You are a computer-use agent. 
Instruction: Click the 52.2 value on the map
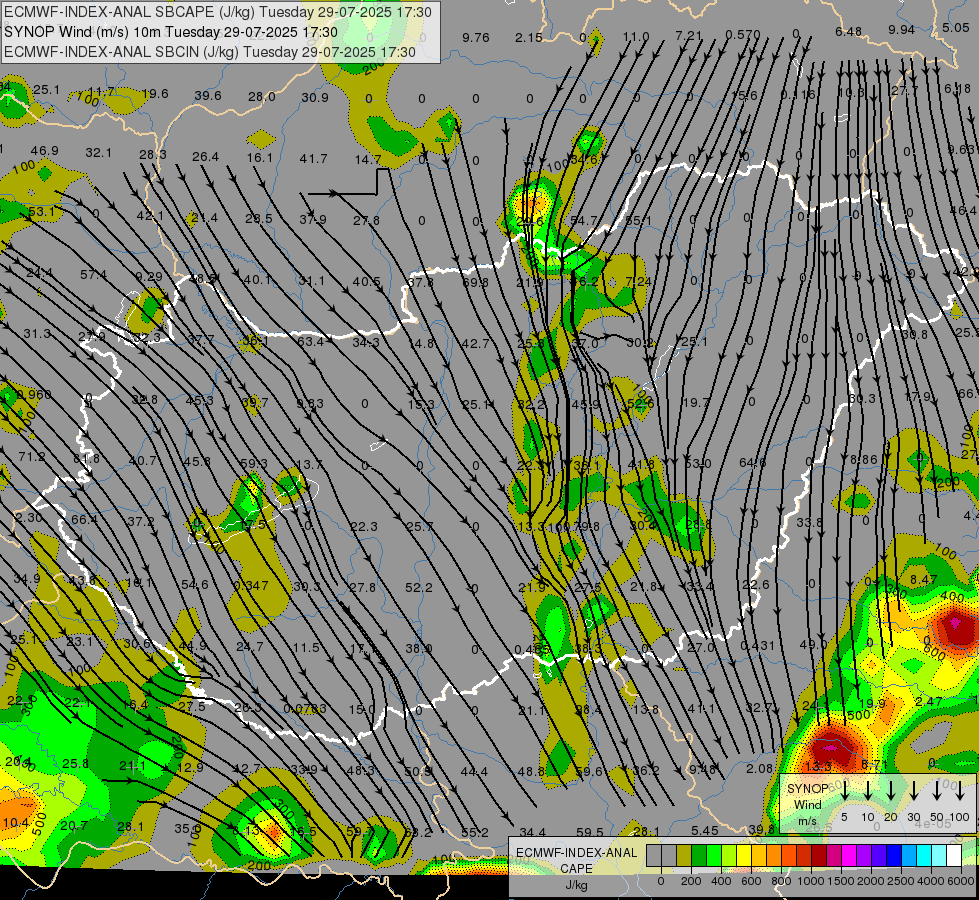tap(419, 587)
